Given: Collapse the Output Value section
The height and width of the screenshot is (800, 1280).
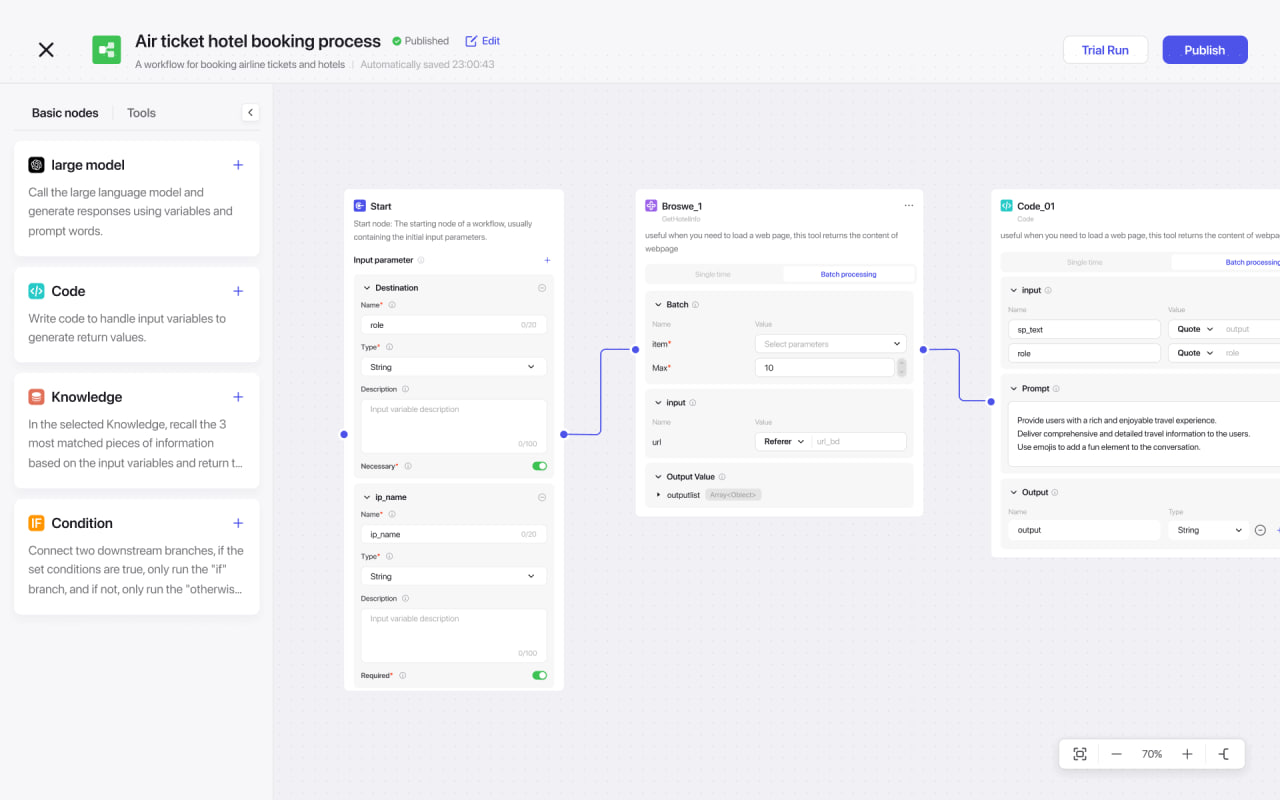Looking at the screenshot, I should (x=658, y=477).
